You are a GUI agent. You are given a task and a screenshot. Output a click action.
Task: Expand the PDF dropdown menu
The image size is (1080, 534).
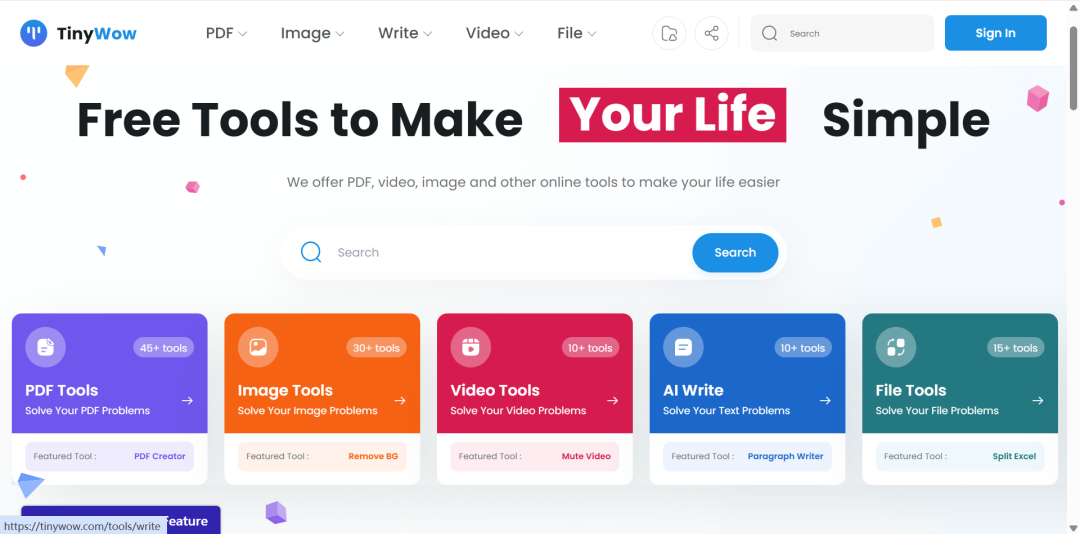pos(226,33)
